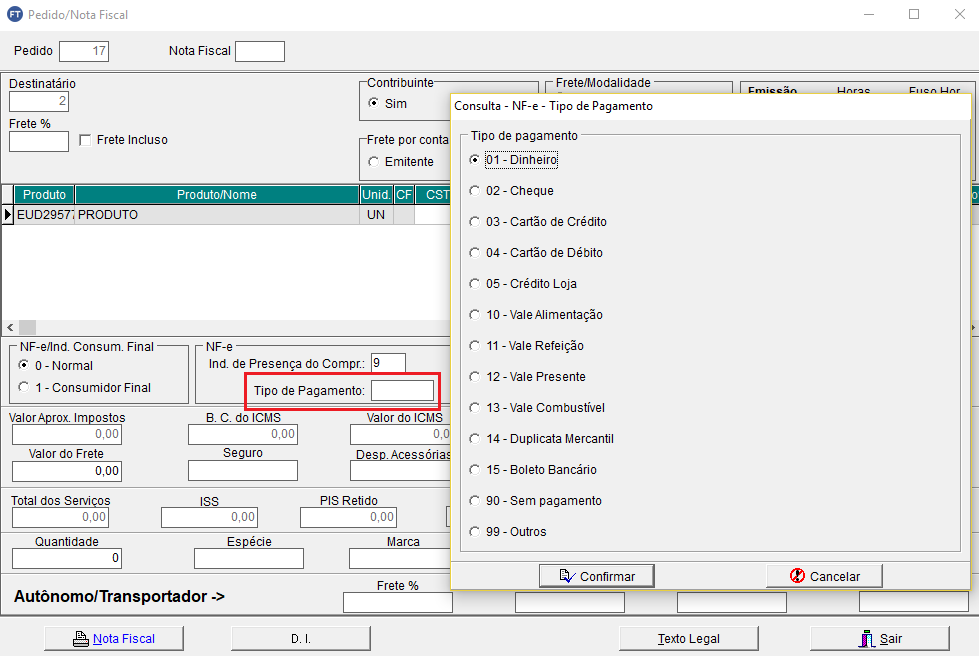Click the Nota Fiscal printer button
Viewport: 979px width, 656px height.
point(114,639)
